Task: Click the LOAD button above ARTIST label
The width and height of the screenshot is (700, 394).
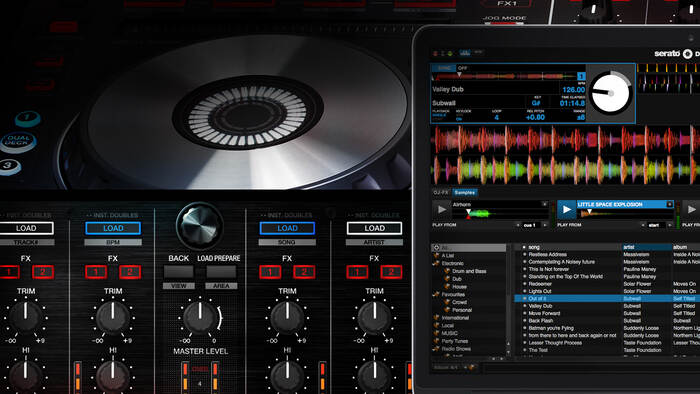Action: point(374,228)
